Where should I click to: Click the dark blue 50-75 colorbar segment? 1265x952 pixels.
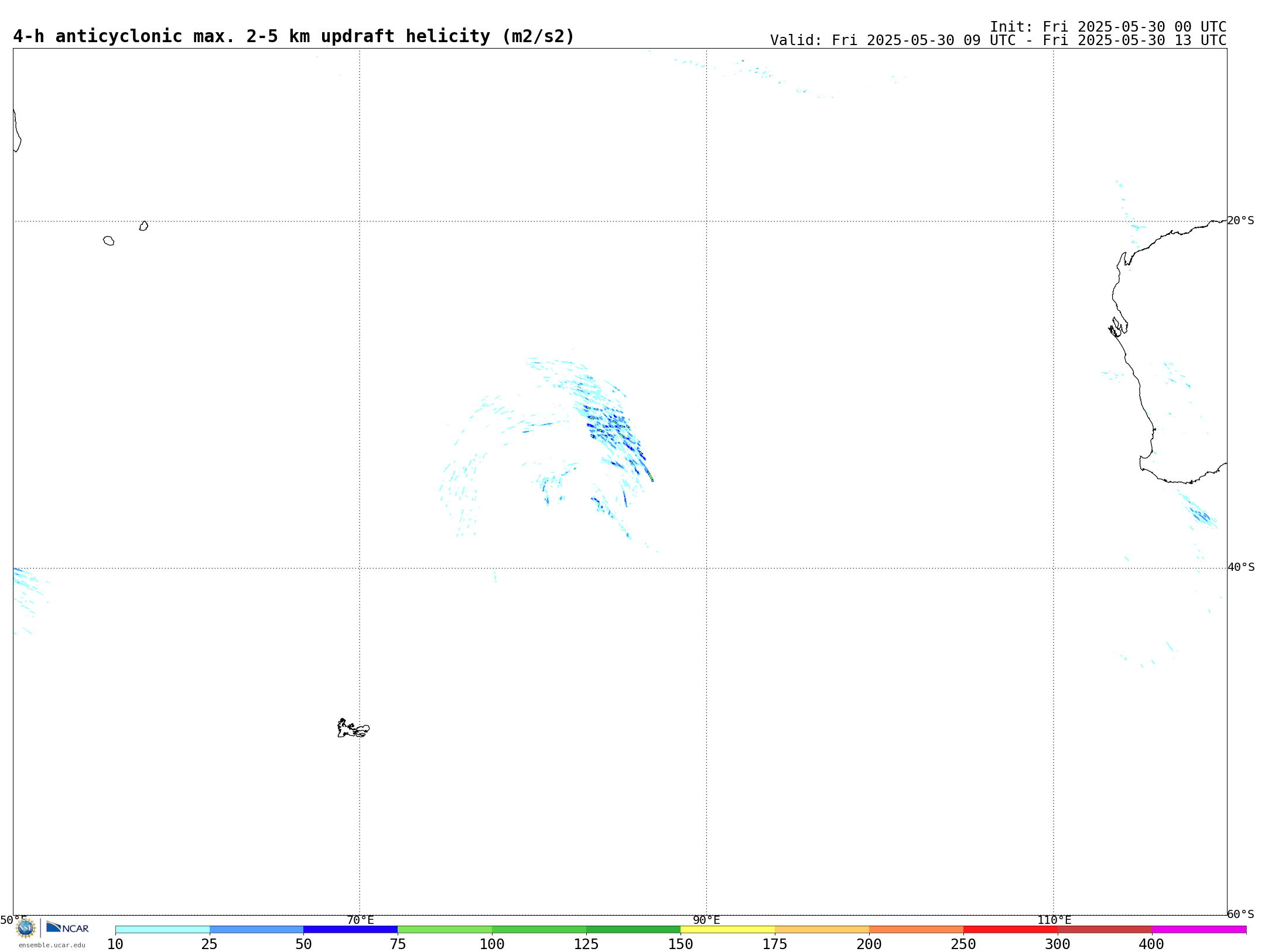click(x=351, y=929)
